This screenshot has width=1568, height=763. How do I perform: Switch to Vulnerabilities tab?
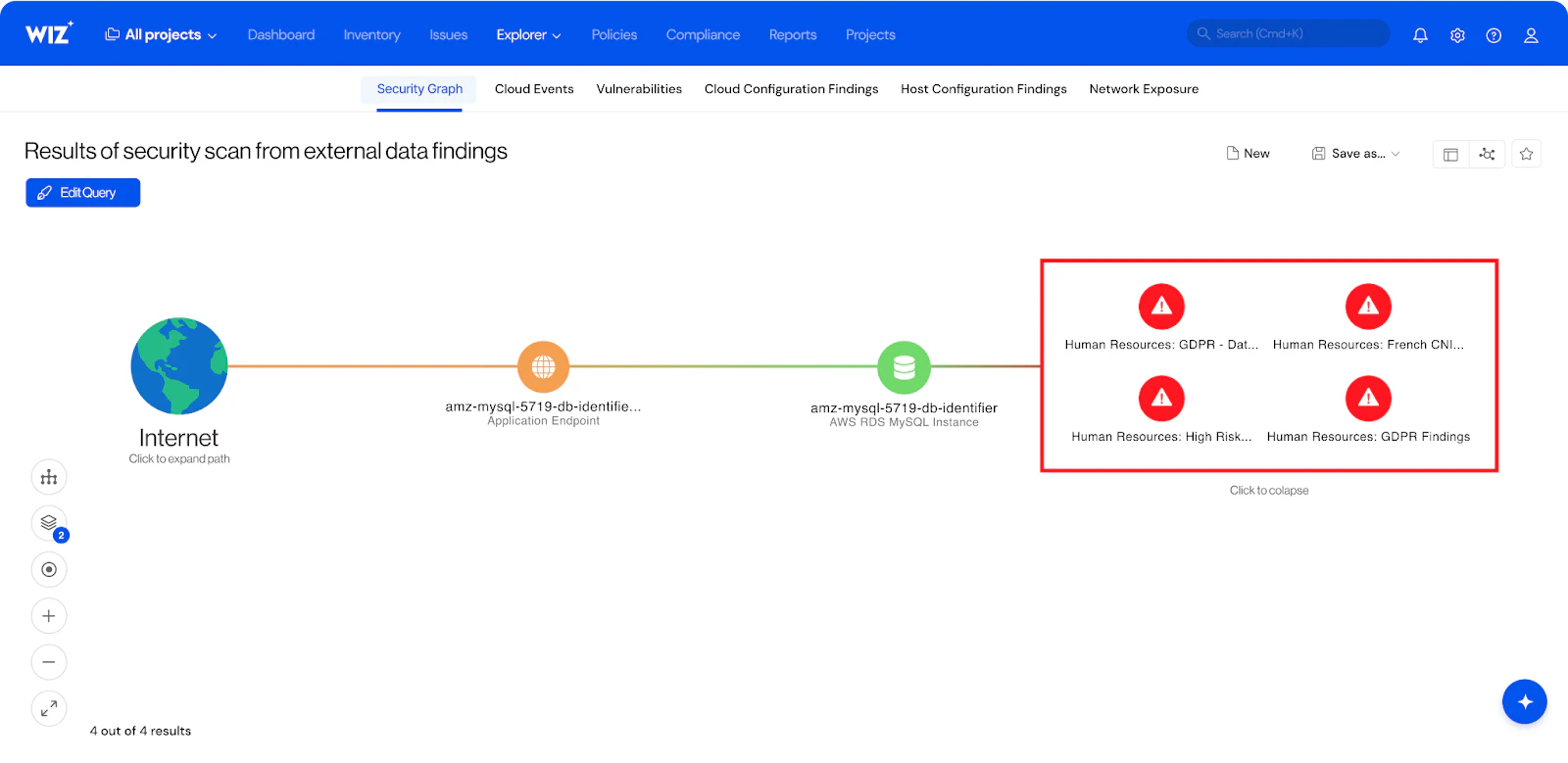click(639, 89)
